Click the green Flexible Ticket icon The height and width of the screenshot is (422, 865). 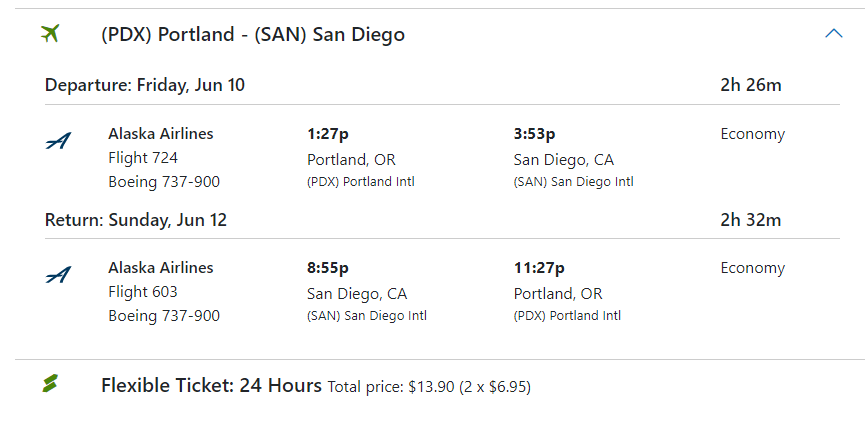coord(50,384)
